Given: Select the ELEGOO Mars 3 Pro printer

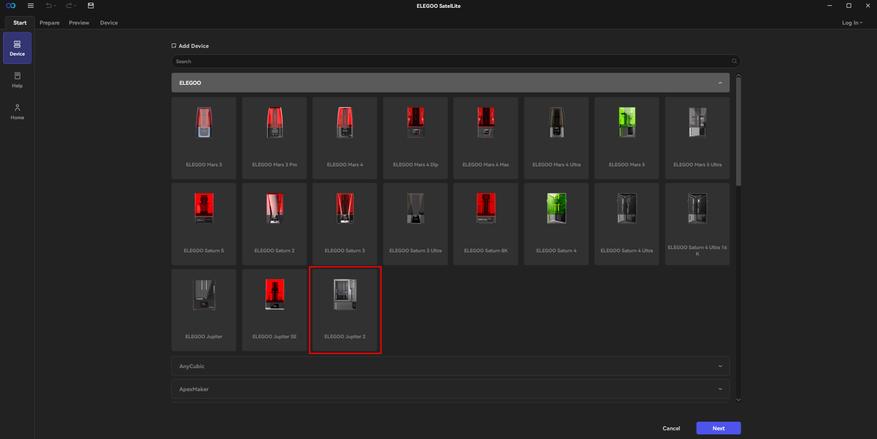Looking at the screenshot, I should point(274,138).
